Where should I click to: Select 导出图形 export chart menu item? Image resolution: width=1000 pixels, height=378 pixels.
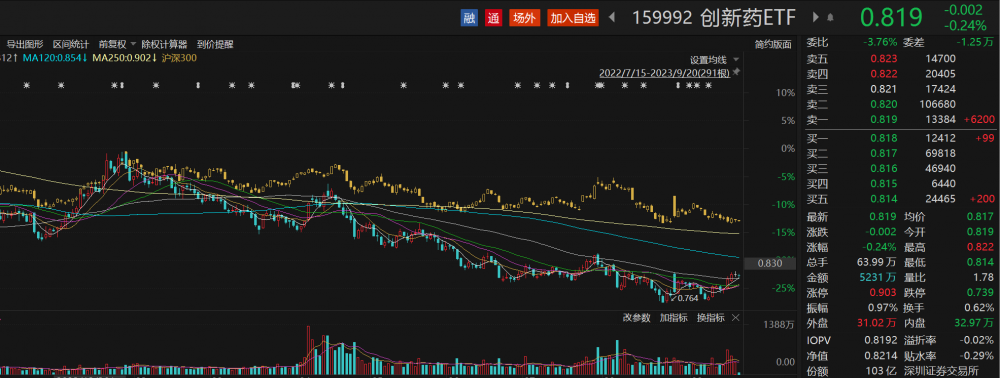pyautogui.click(x=25, y=45)
